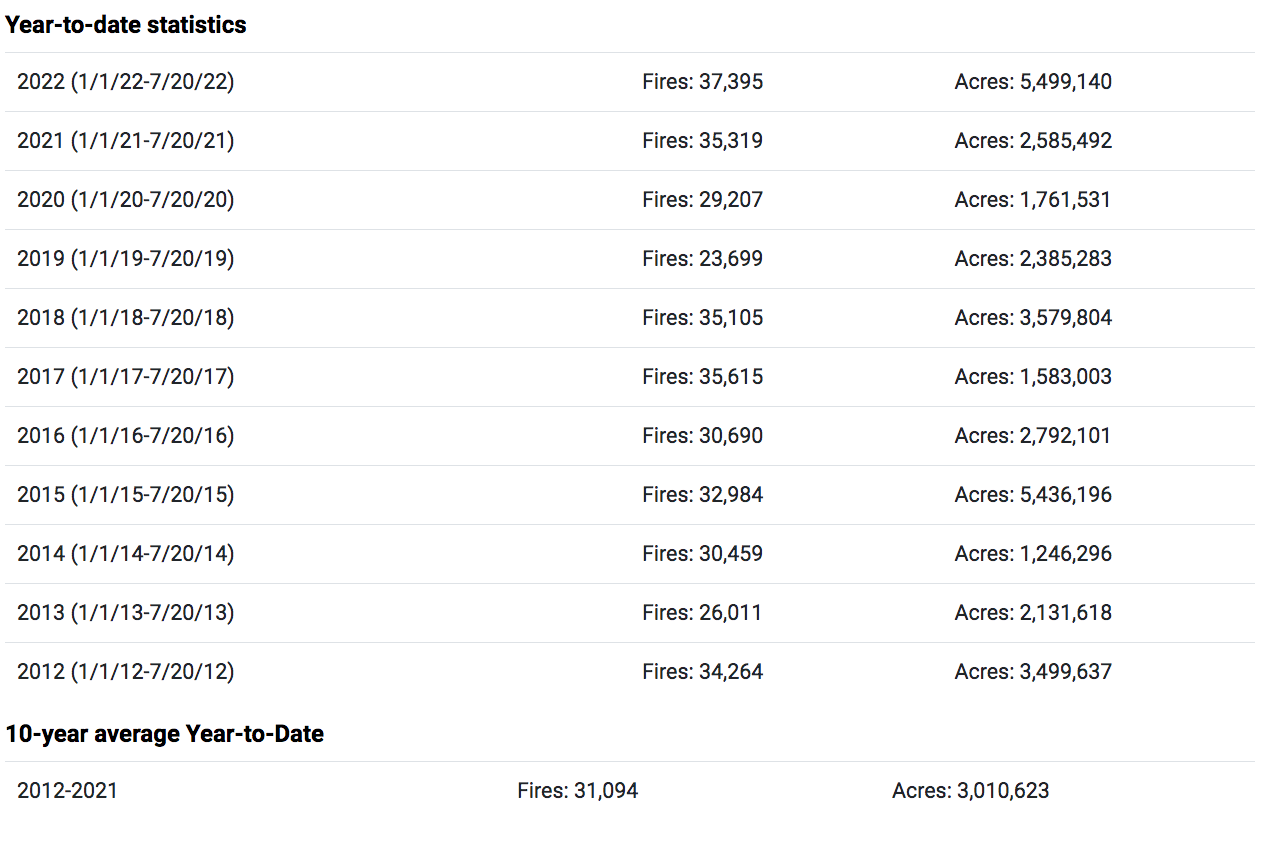Click the value "Fires: 29,207"

(x=702, y=200)
